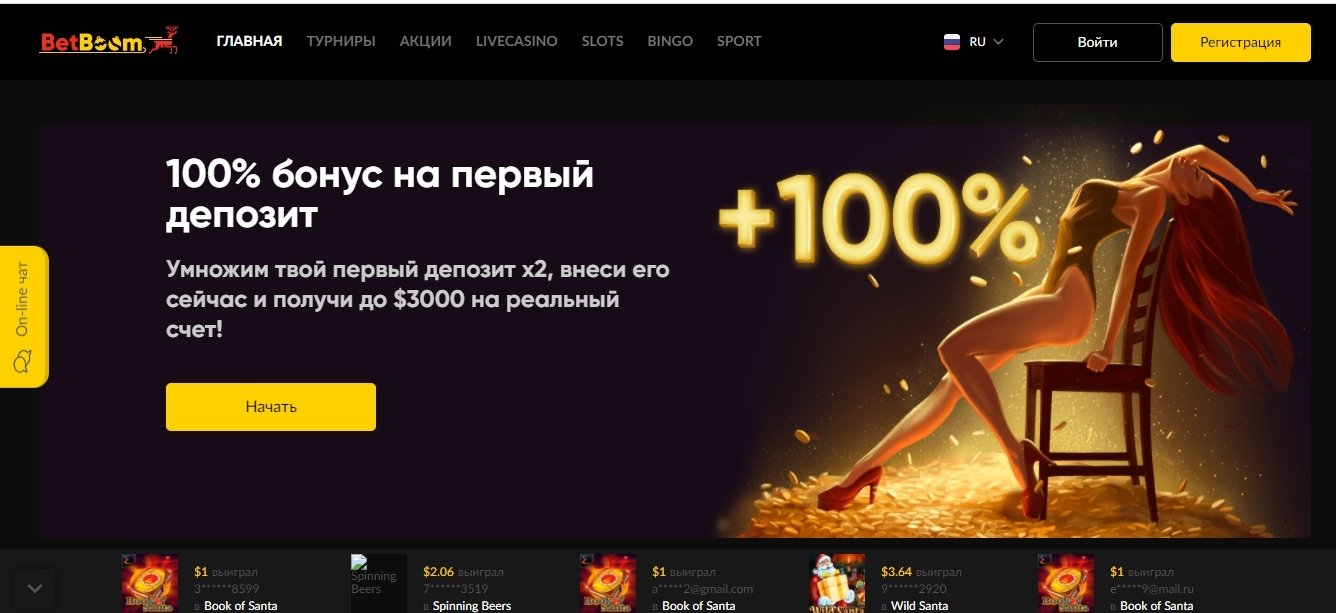The width and height of the screenshot is (1336, 613).
Task: Click the Spinning Beers game name link
Action: (472, 606)
